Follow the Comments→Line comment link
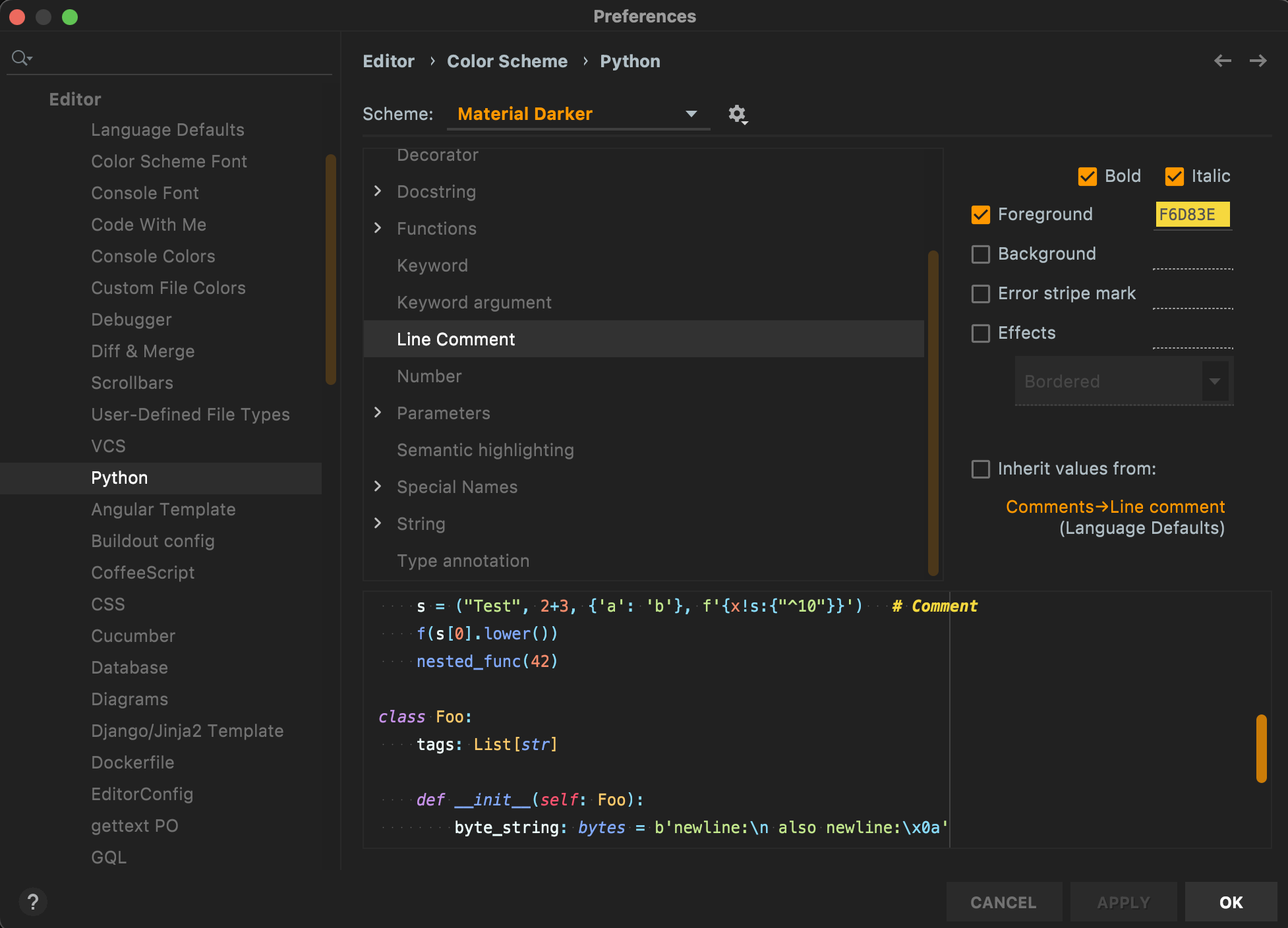This screenshot has height=928, width=1288. (1115, 507)
